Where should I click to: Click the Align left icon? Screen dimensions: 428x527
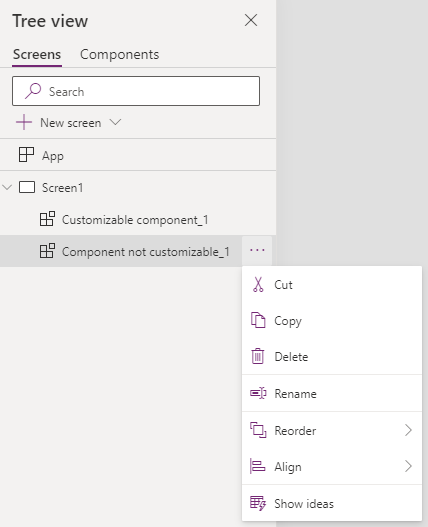[258, 467]
